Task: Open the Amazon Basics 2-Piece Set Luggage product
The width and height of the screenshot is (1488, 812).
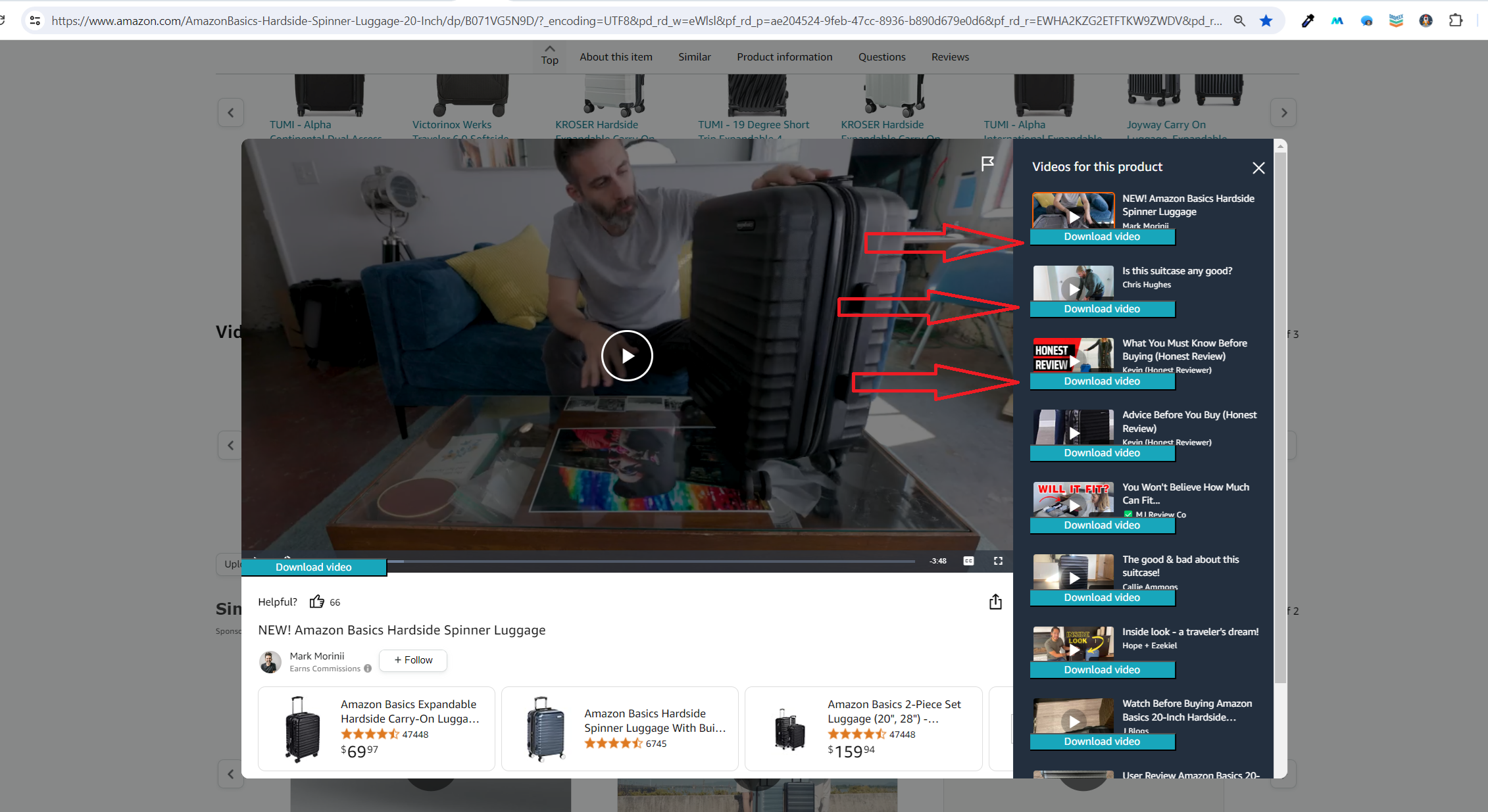Action: pyautogui.click(x=863, y=728)
